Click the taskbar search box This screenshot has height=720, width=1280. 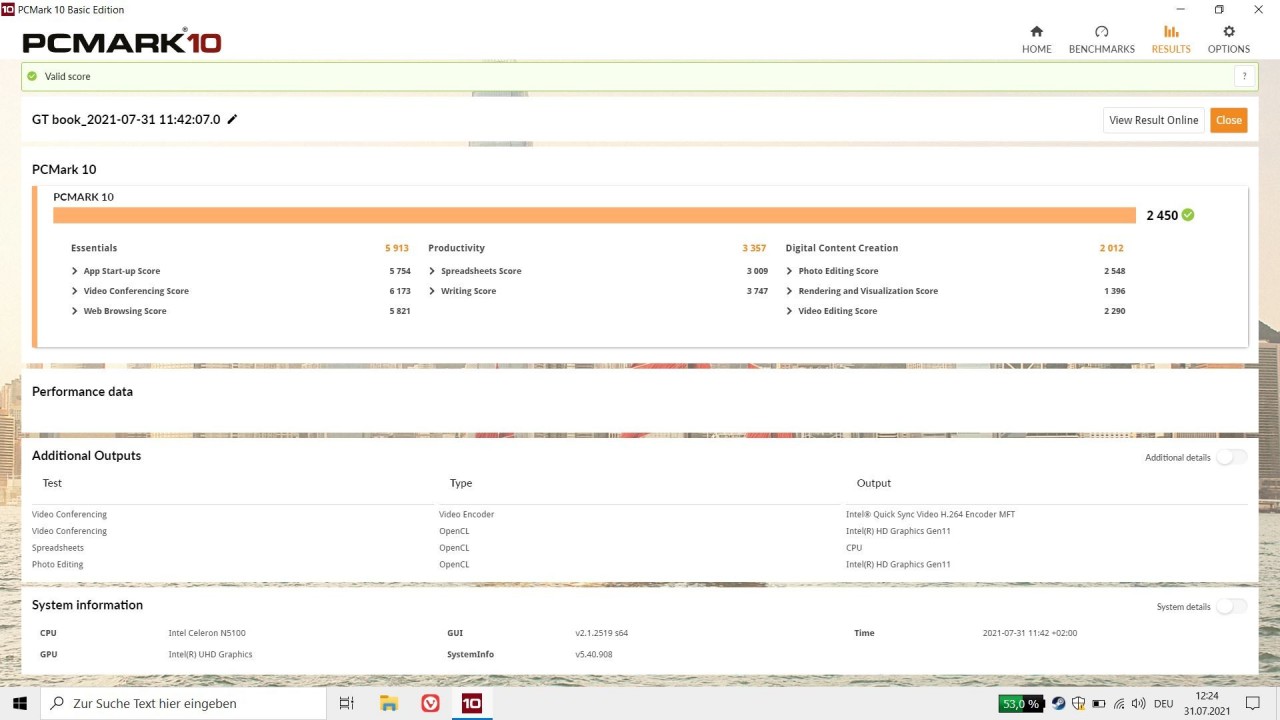pyautogui.click(x=183, y=703)
